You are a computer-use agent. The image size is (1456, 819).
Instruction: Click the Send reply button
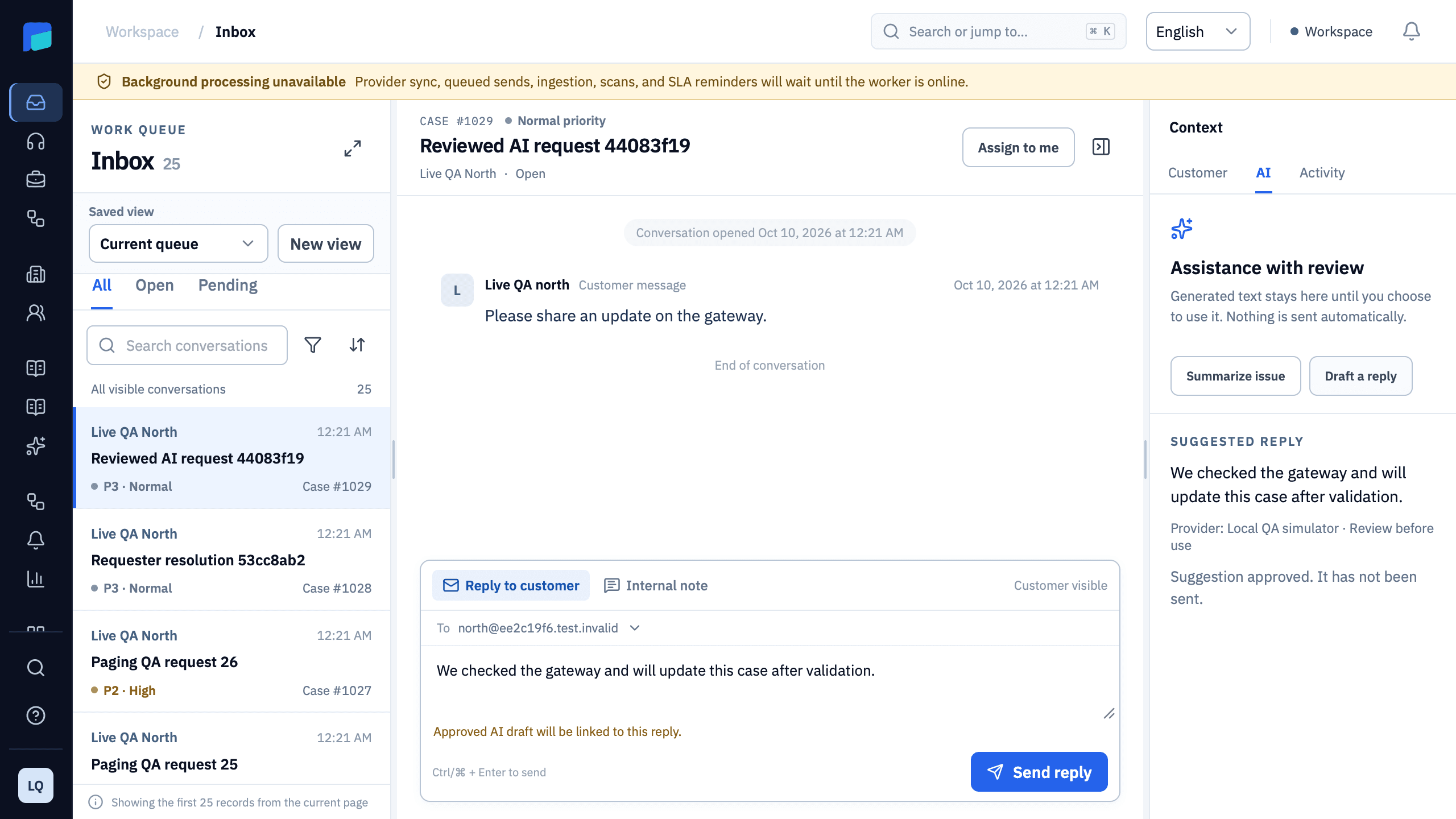pos(1039,772)
